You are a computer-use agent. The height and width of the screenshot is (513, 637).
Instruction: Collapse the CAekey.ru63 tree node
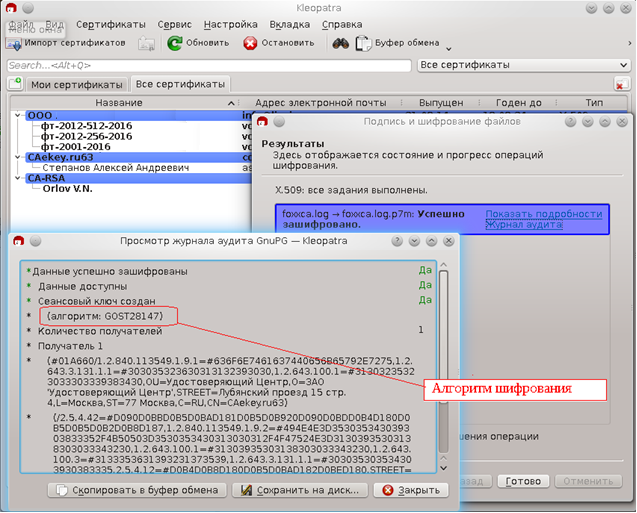pyautogui.click(x=17, y=157)
